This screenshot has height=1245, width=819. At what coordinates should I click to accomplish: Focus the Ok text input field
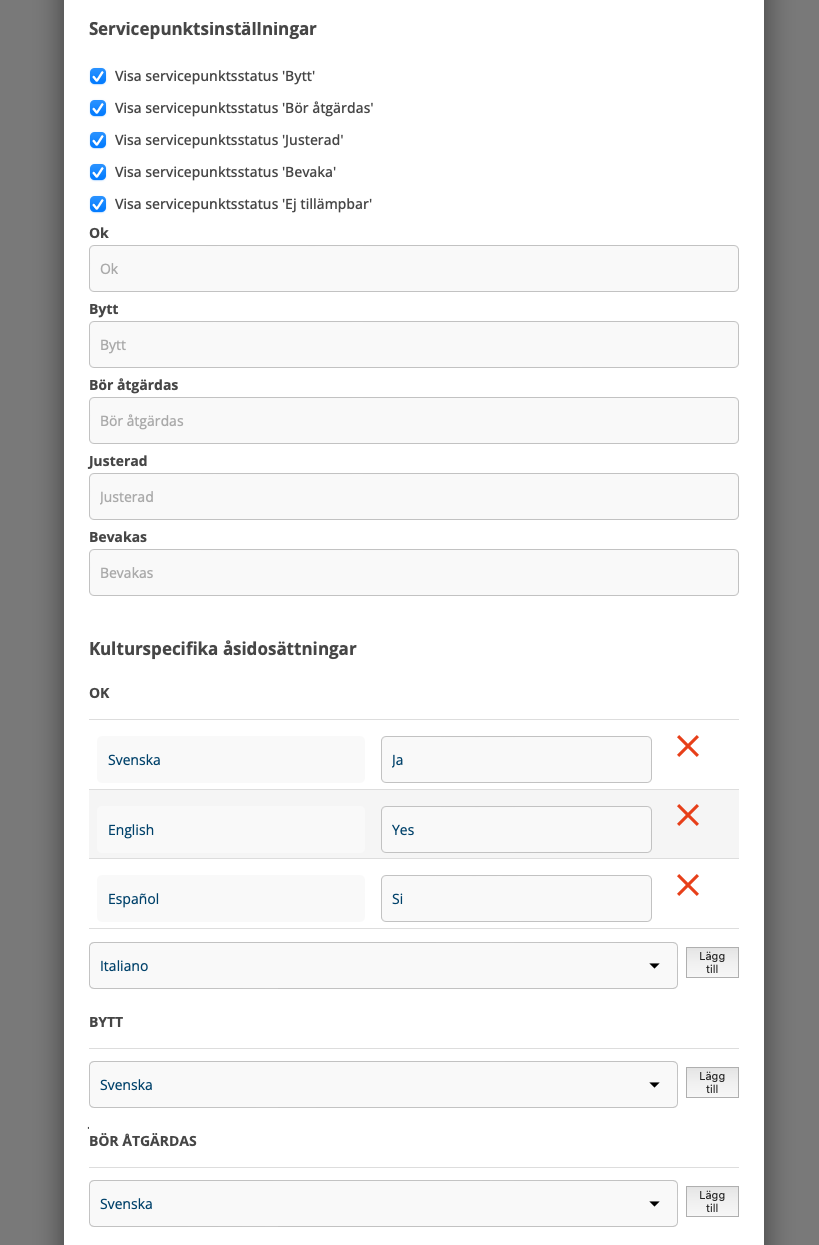pos(413,269)
